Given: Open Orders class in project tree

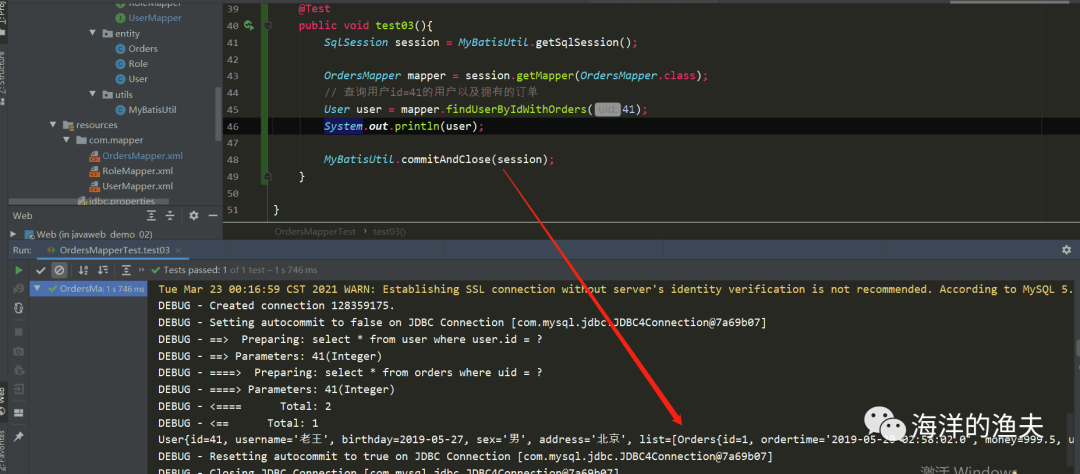Looking at the screenshot, I should tap(136, 48).
